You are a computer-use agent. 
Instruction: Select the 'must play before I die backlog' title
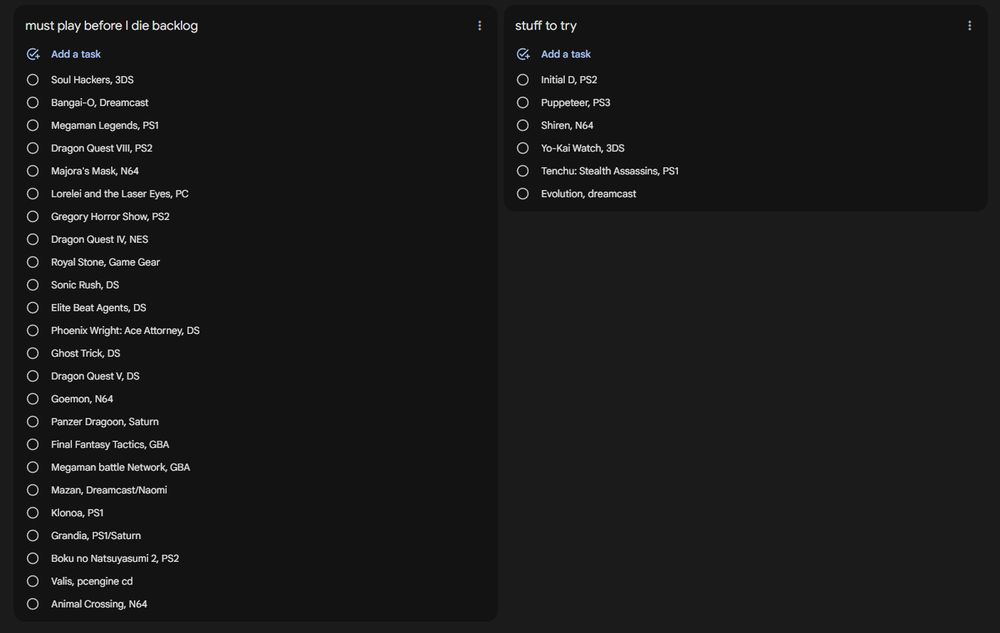[112, 25]
